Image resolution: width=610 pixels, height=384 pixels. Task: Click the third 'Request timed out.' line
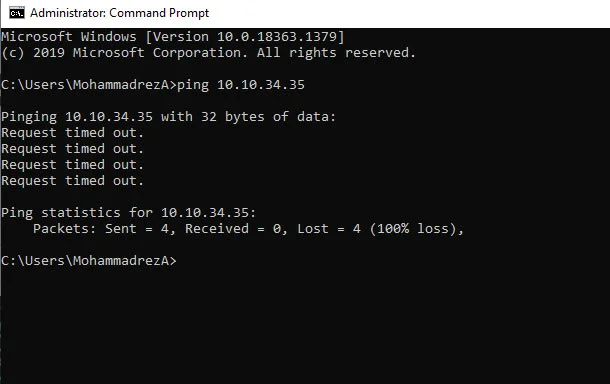tap(72, 165)
